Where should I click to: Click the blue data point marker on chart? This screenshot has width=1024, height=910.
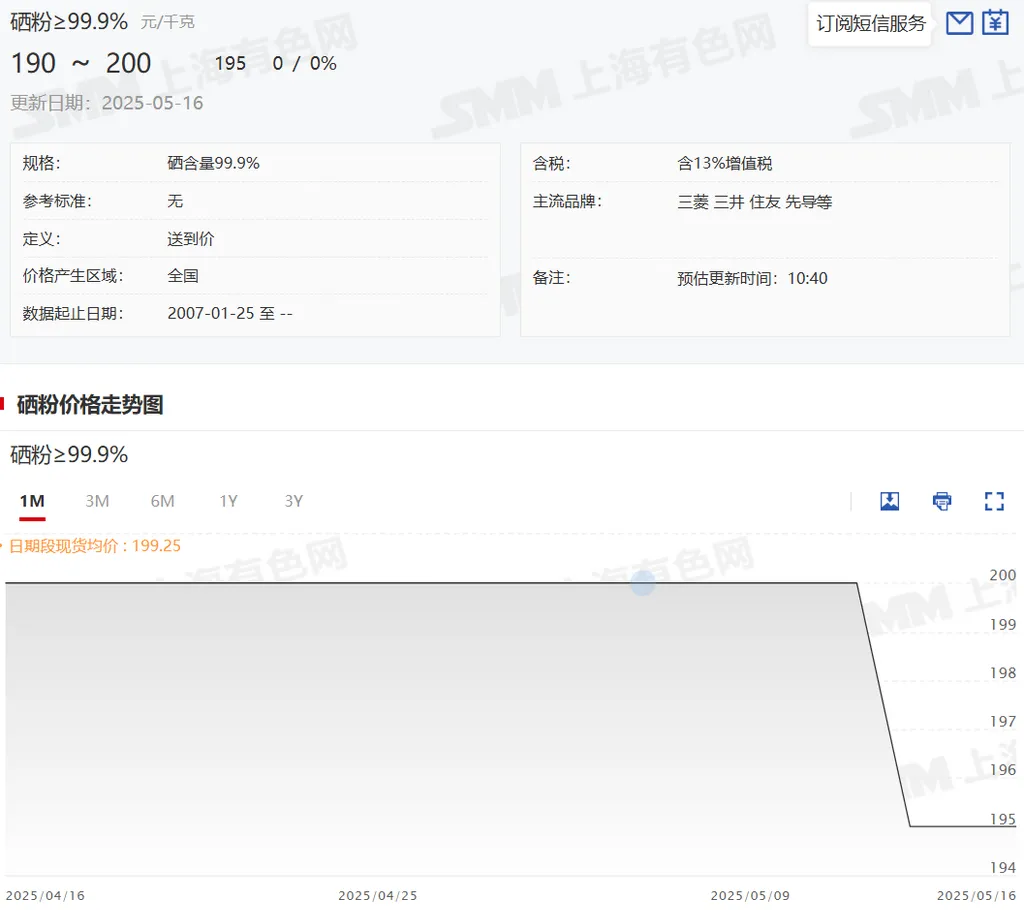coord(642,583)
